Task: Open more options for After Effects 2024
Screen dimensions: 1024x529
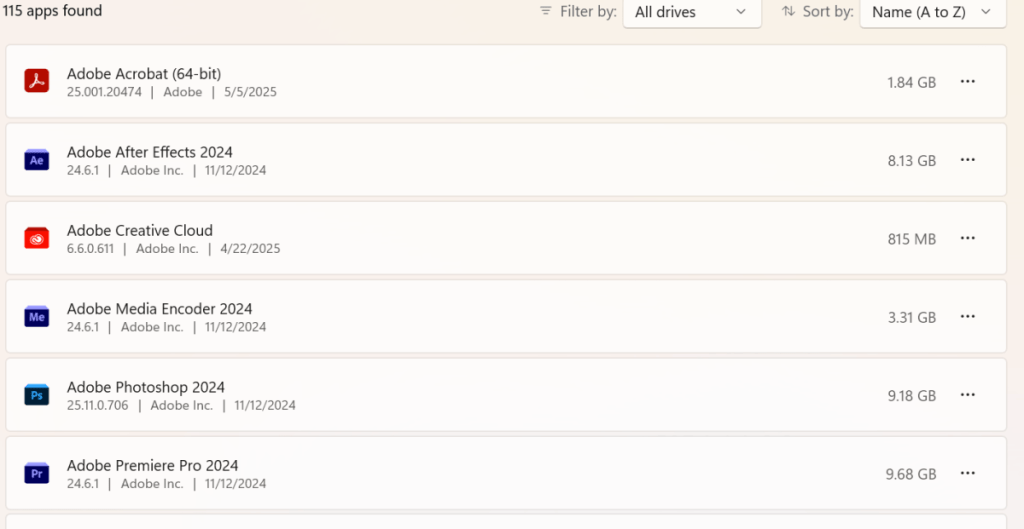Action: coord(967,160)
